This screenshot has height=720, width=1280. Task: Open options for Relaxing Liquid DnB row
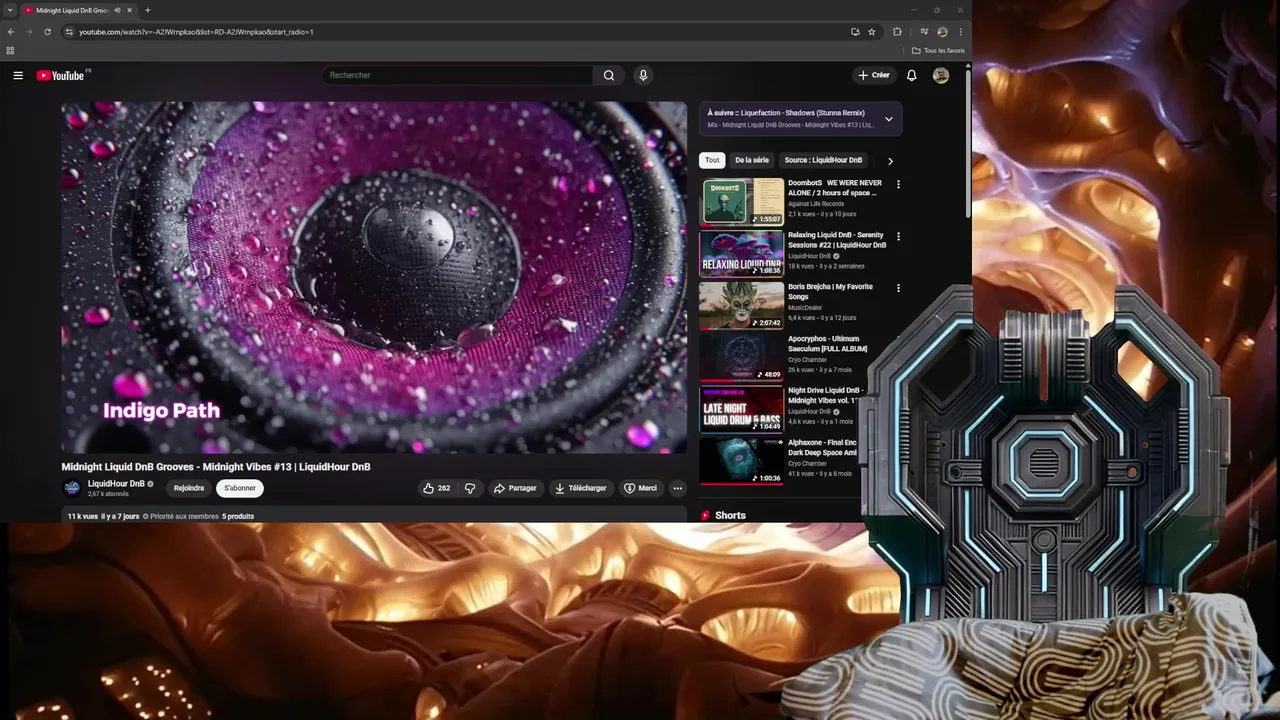(898, 237)
